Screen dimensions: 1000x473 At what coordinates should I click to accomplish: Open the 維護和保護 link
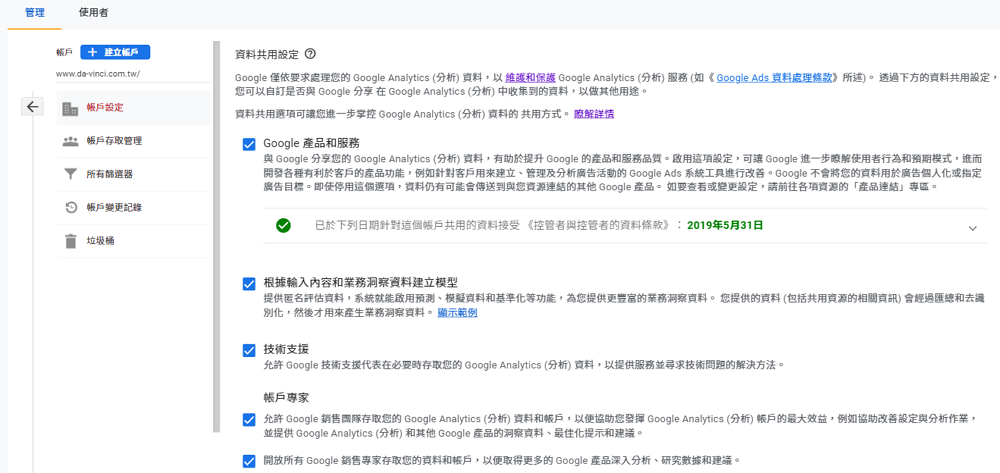click(x=531, y=78)
